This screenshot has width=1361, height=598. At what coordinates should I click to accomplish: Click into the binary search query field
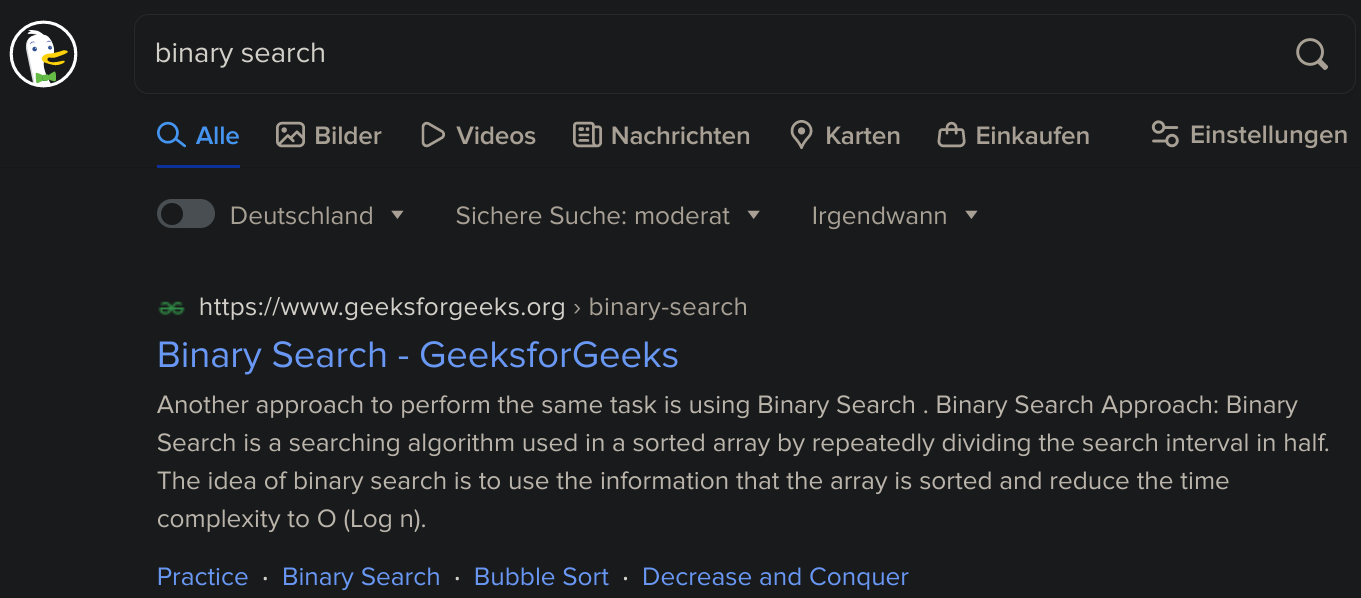pyautogui.click(x=710, y=54)
